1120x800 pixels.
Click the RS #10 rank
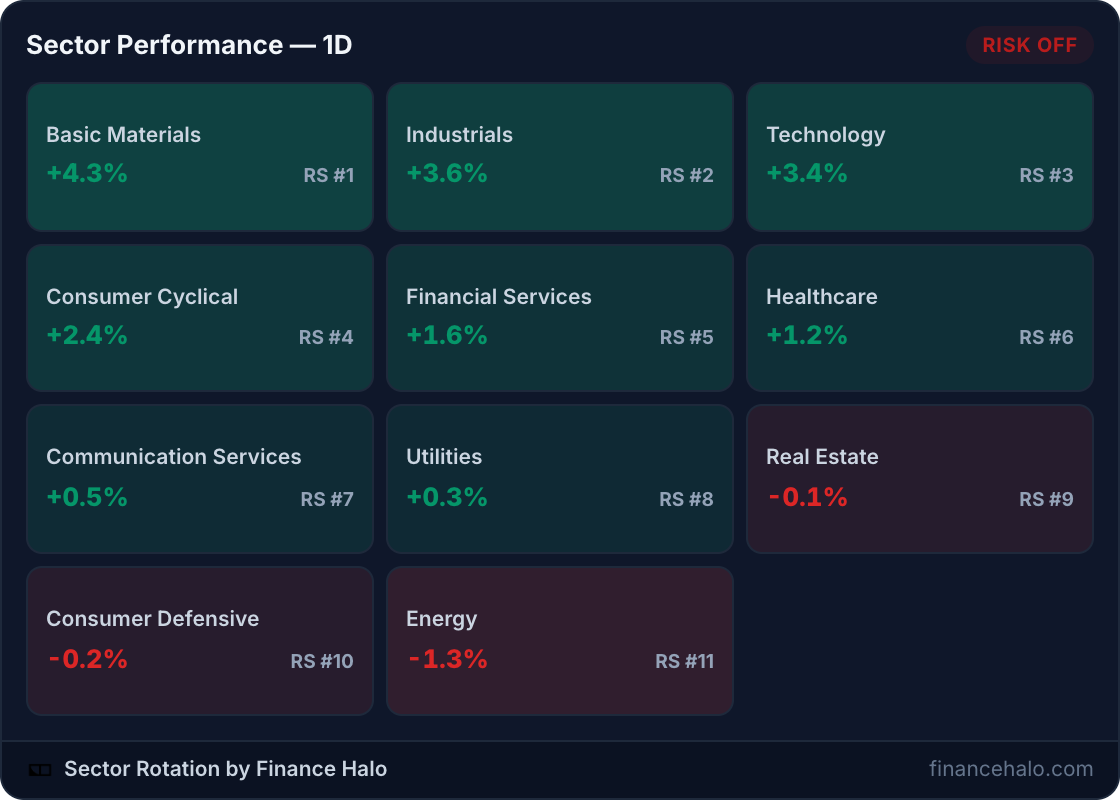tap(322, 661)
